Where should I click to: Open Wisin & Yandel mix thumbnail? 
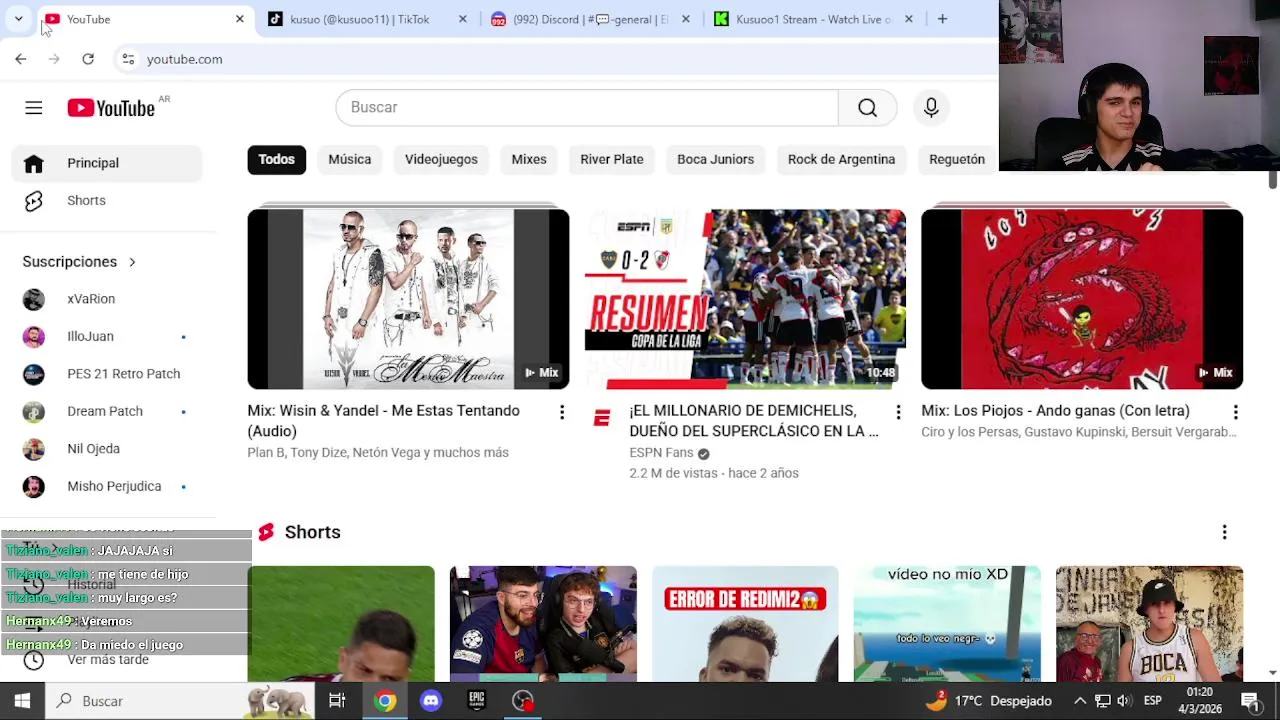[x=408, y=299]
